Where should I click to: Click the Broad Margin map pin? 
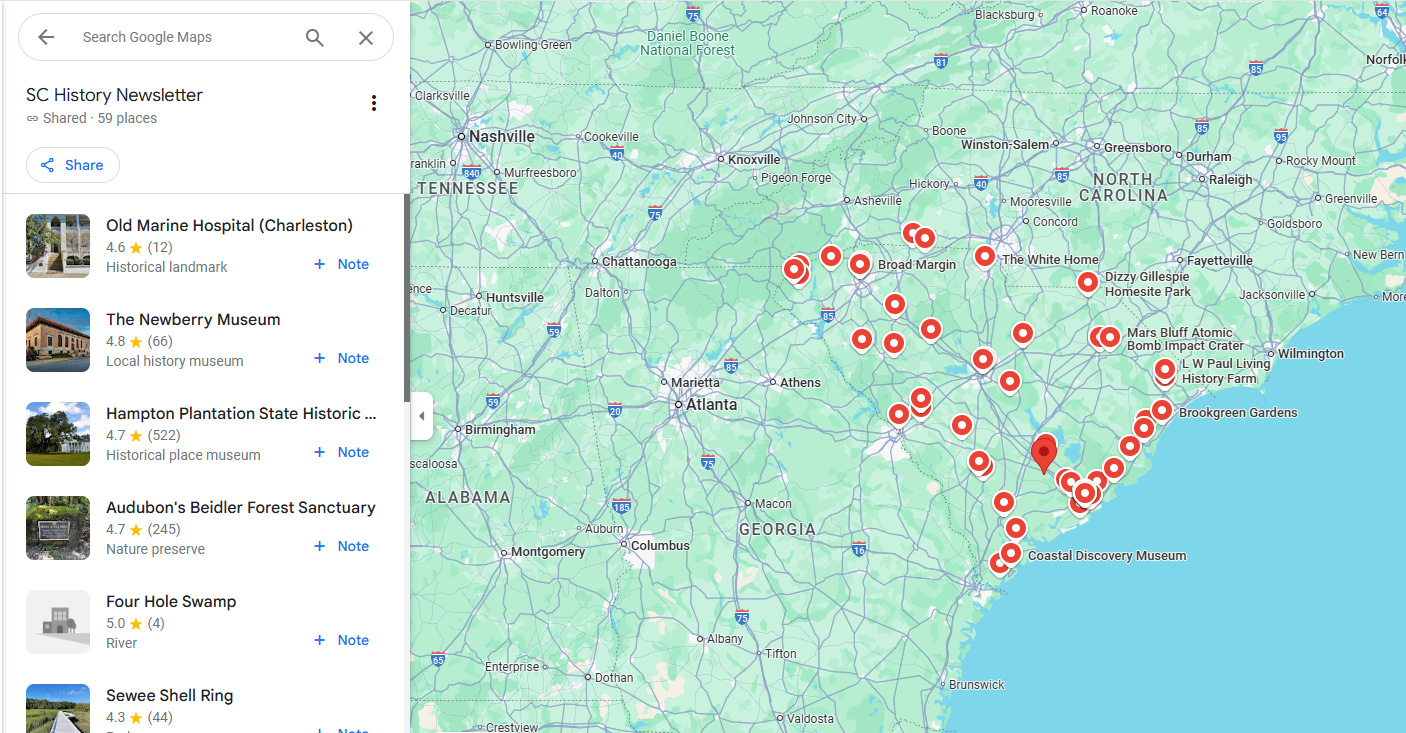click(x=860, y=265)
